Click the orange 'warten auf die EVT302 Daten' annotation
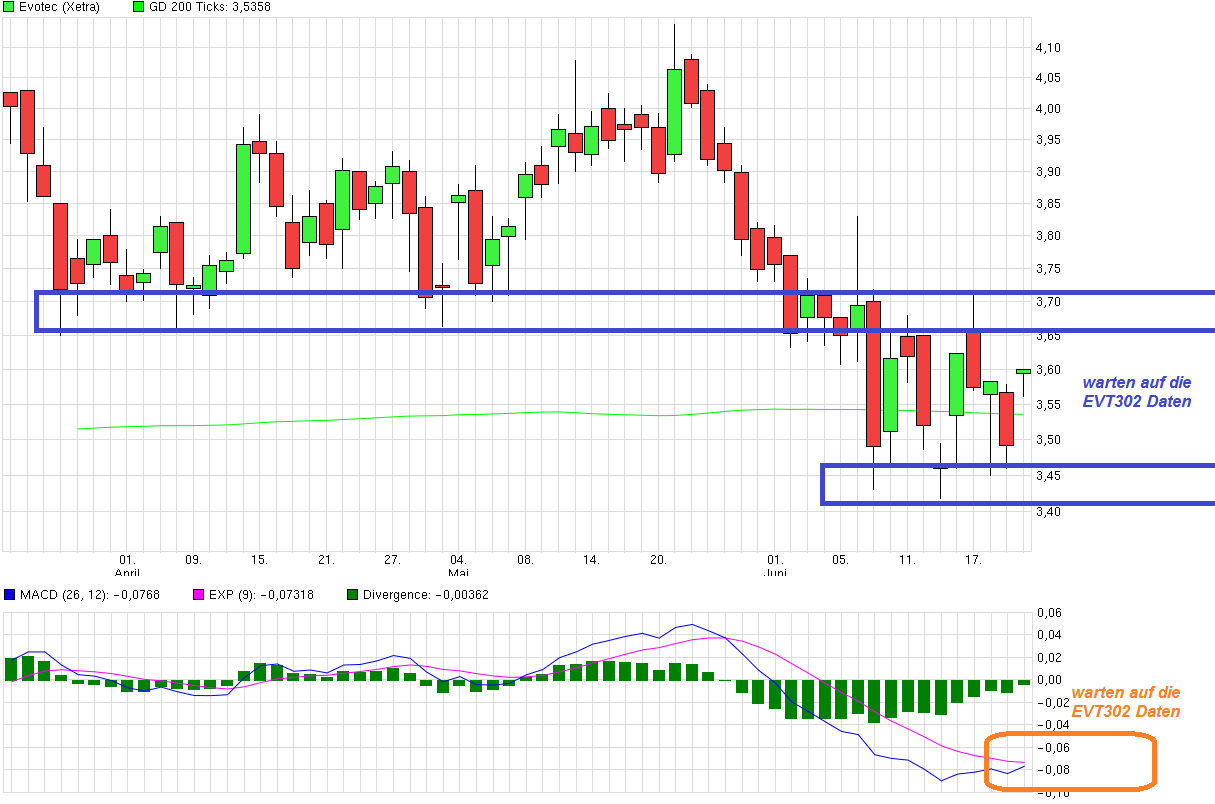The width and height of the screenshot is (1215, 804). click(x=1125, y=702)
